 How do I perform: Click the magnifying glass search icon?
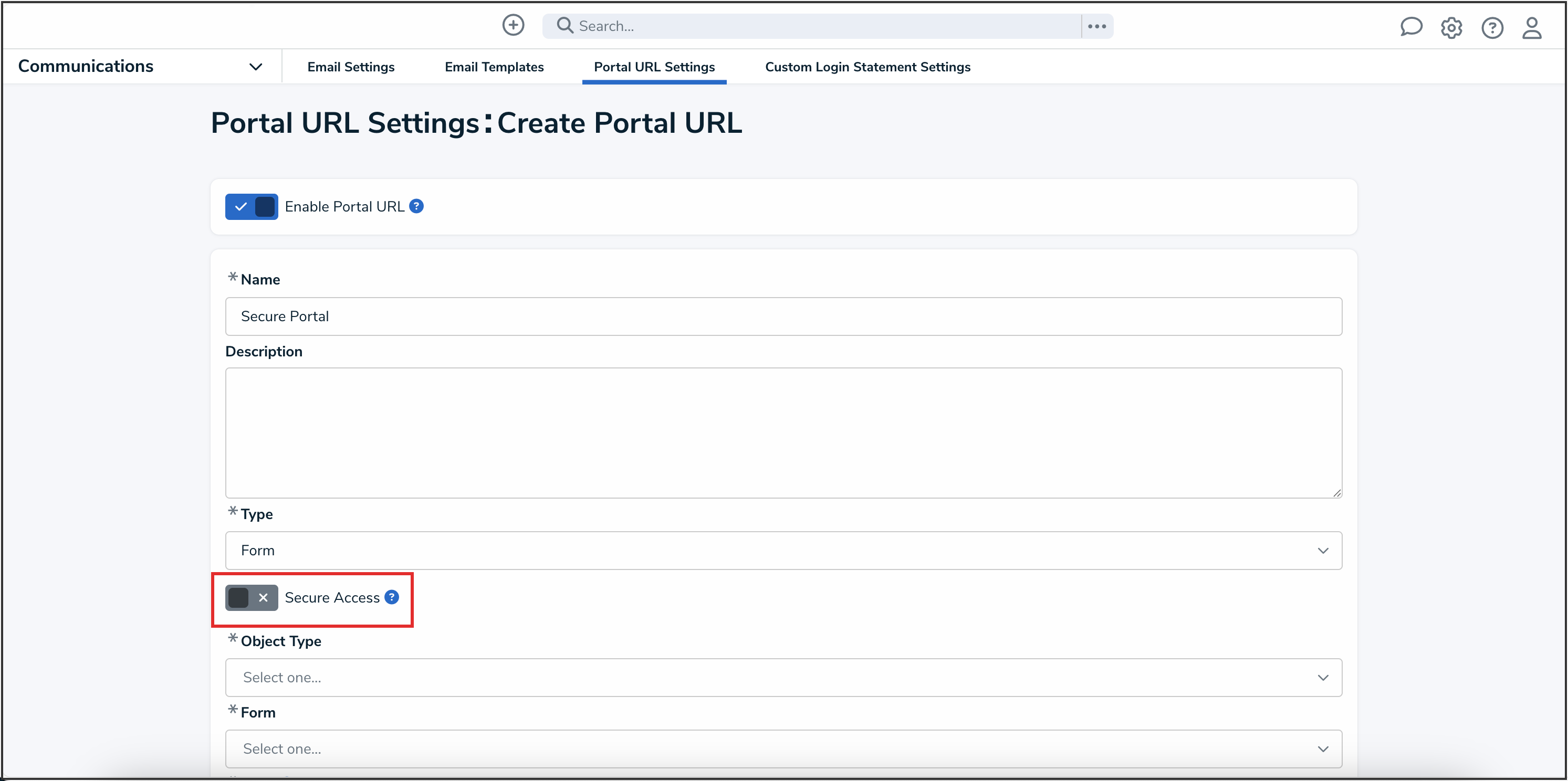tap(565, 26)
